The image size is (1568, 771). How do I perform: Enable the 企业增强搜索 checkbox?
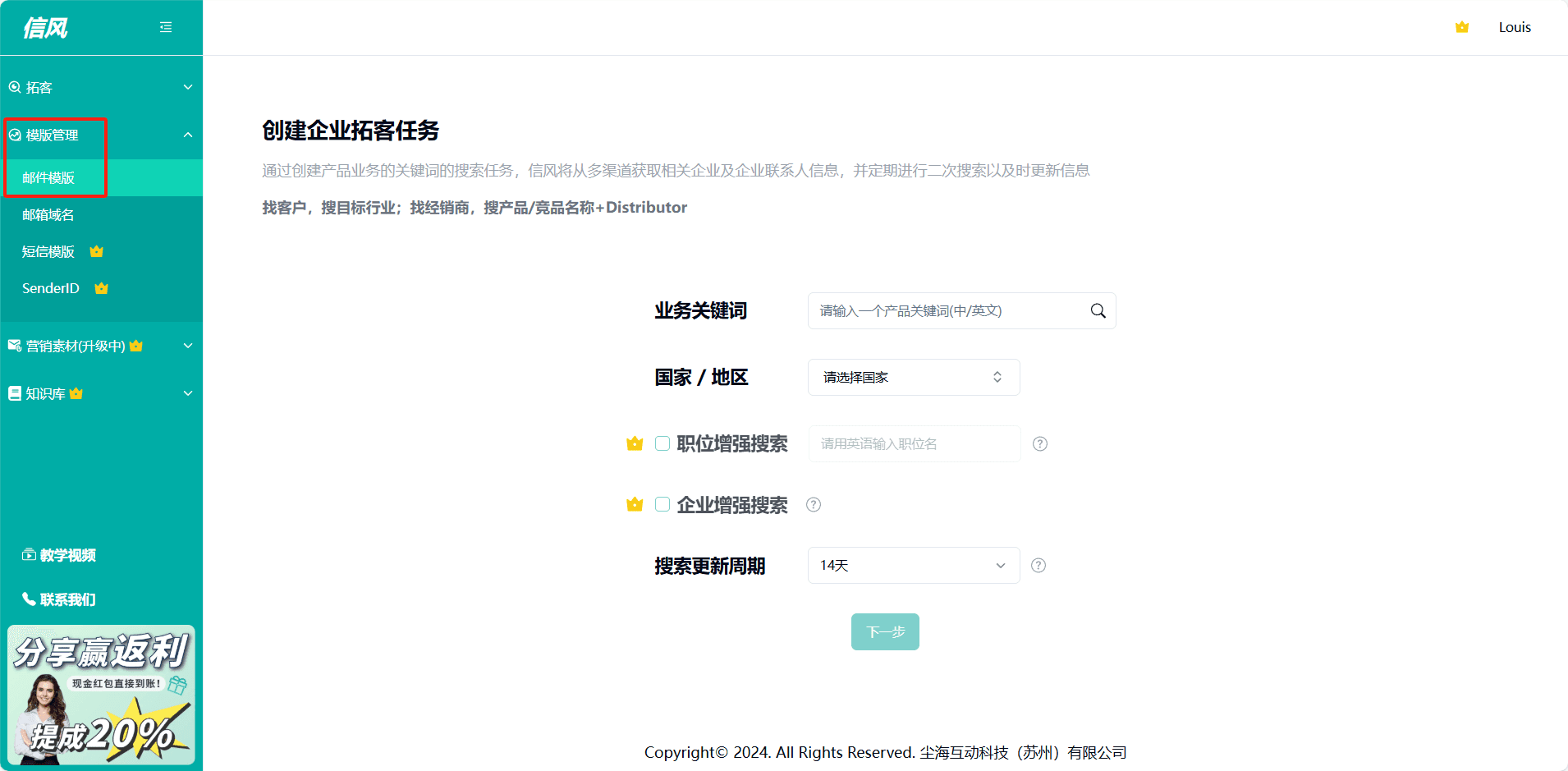click(663, 504)
